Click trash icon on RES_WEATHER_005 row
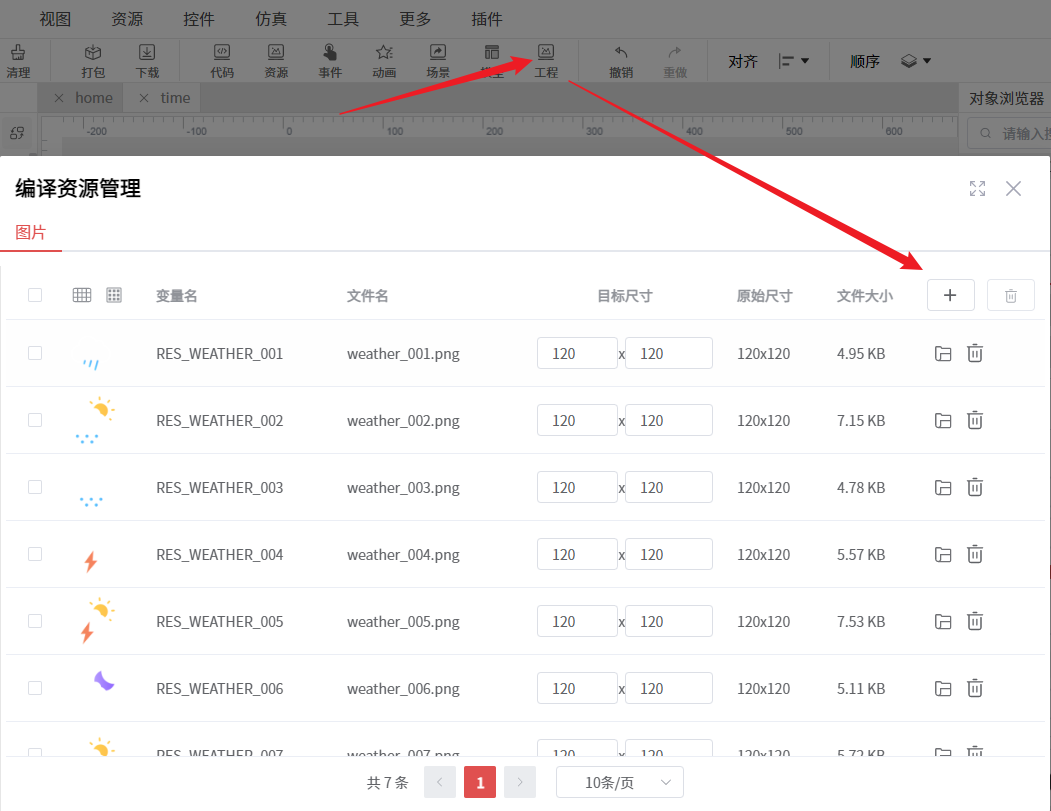 click(975, 621)
